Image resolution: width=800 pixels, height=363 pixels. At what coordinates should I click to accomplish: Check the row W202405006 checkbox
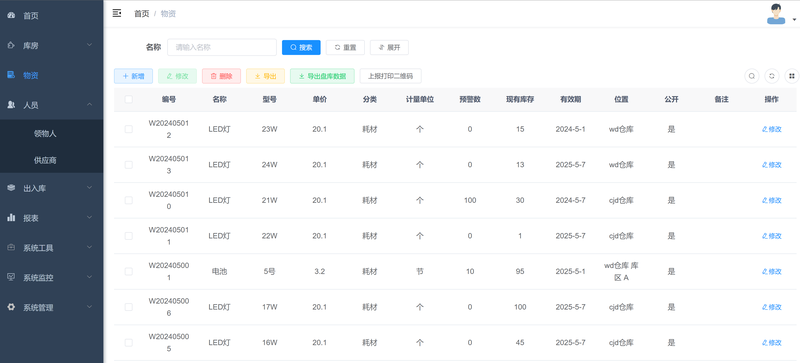129,307
